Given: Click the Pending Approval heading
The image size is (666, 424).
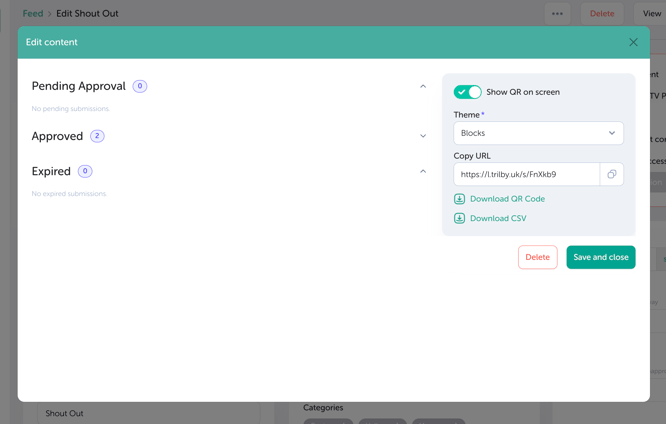Looking at the screenshot, I should tap(79, 86).
